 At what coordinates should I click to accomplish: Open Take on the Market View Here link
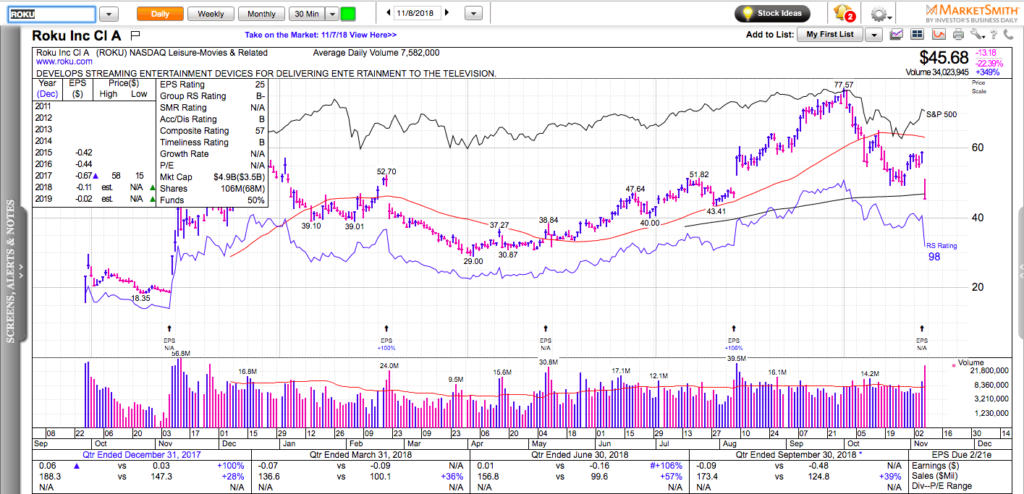(x=321, y=35)
